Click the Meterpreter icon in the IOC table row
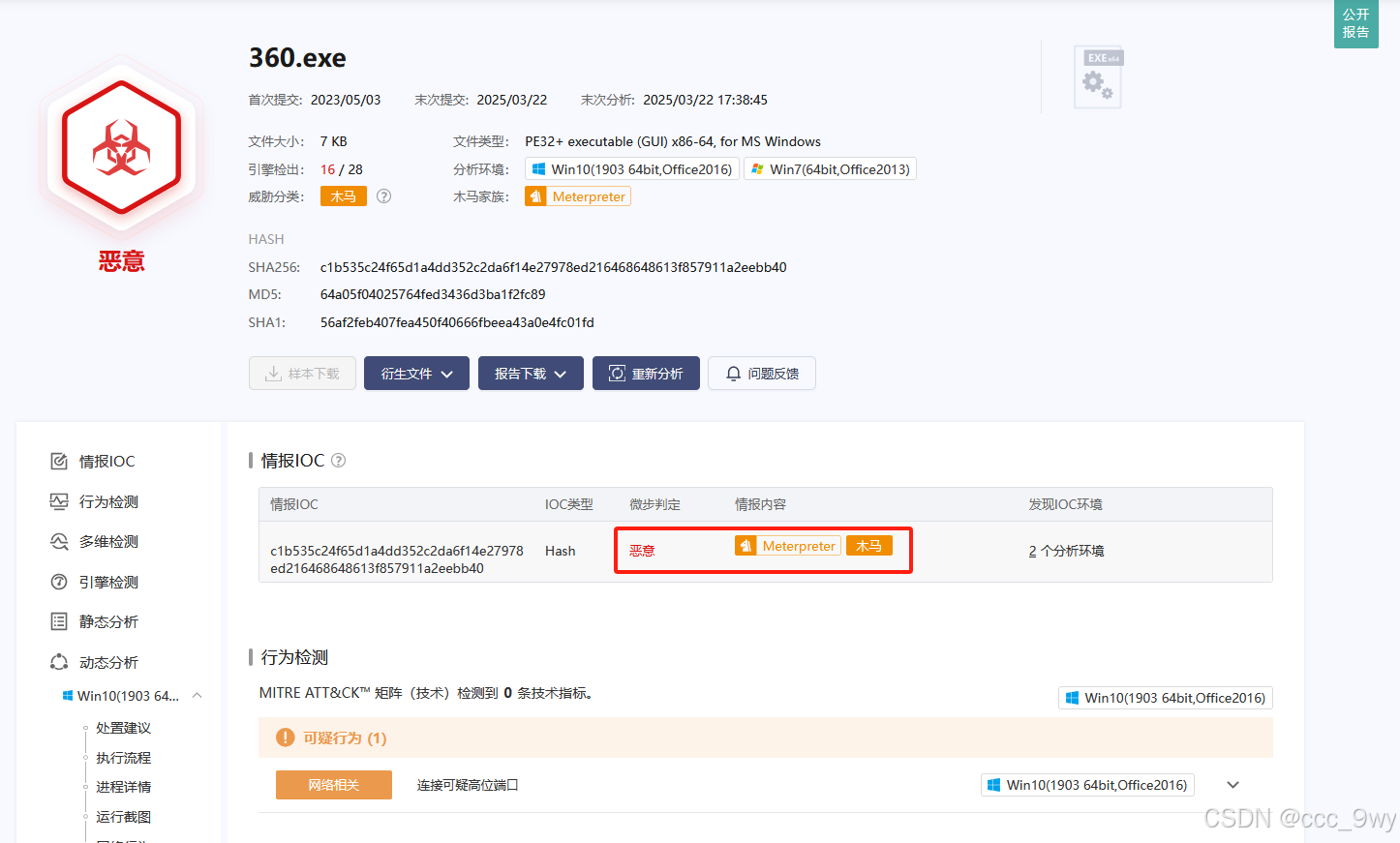 [x=746, y=546]
